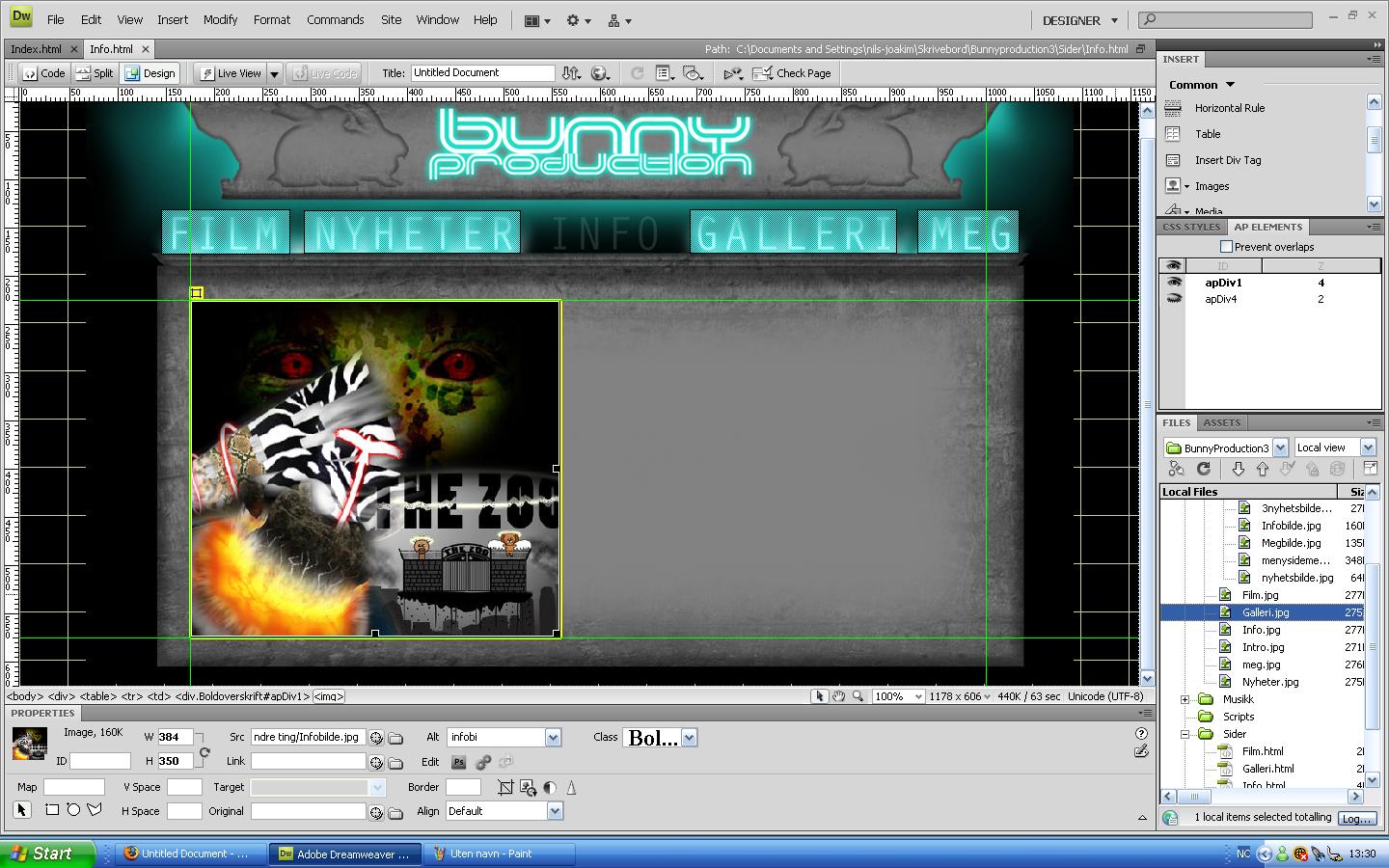Open the File Management toolbar menu
1389x868 pixels.
[x=572, y=73]
